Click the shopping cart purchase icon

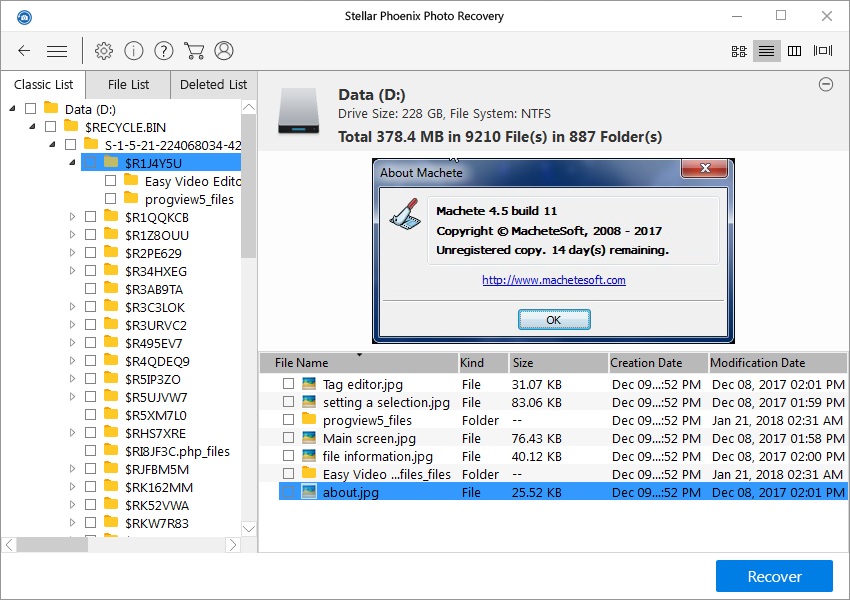pos(194,50)
